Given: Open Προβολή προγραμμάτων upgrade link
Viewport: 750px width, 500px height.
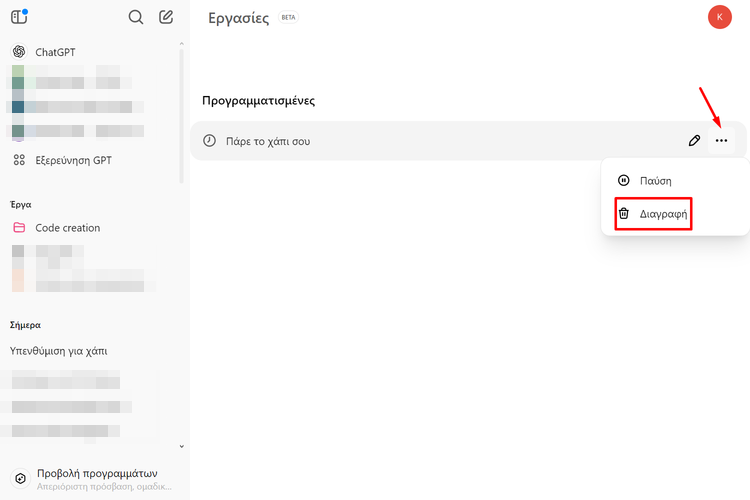Looking at the screenshot, I should tap(96, 474).
